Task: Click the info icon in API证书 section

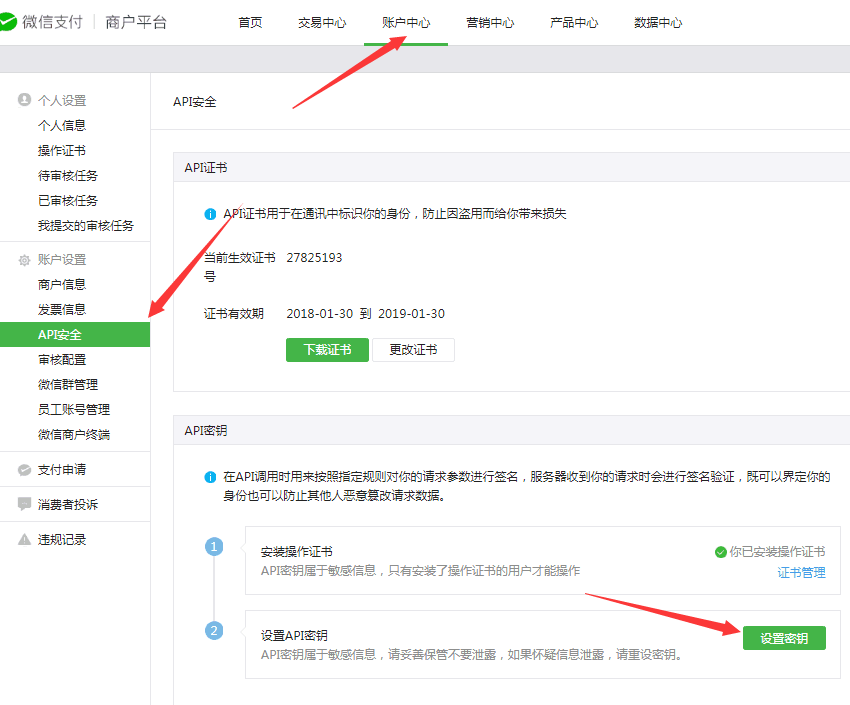Action: [x=210, y=214]
